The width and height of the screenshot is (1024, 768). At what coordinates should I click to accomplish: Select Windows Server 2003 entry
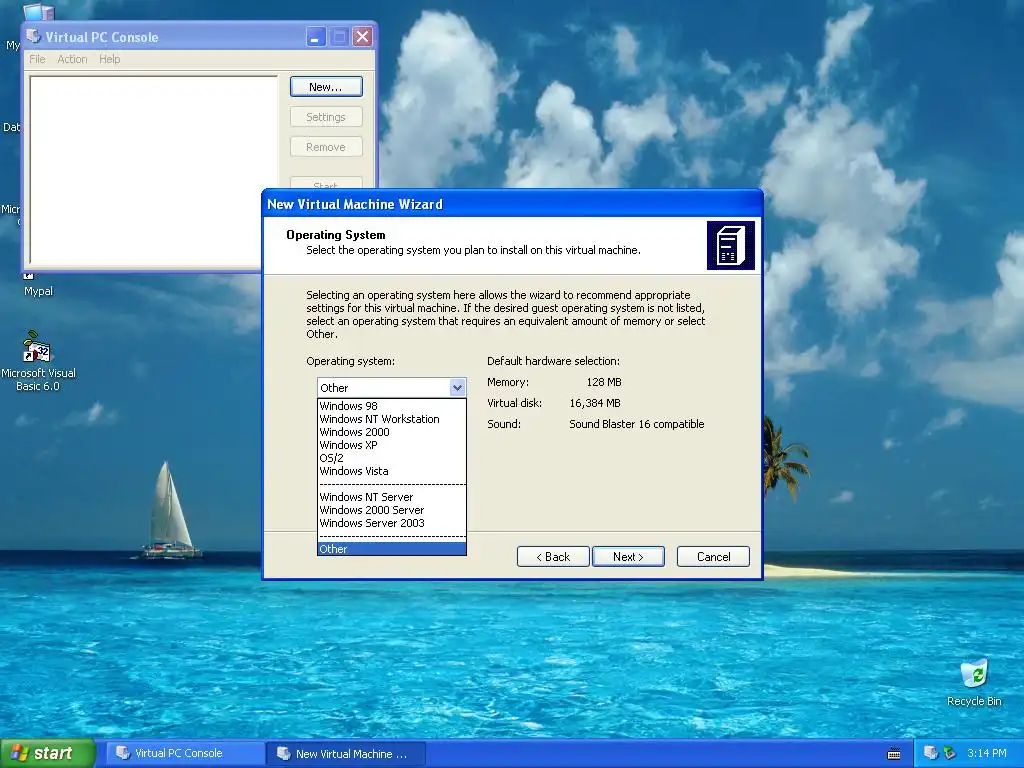pyautogui.click(x=391, y=523)
